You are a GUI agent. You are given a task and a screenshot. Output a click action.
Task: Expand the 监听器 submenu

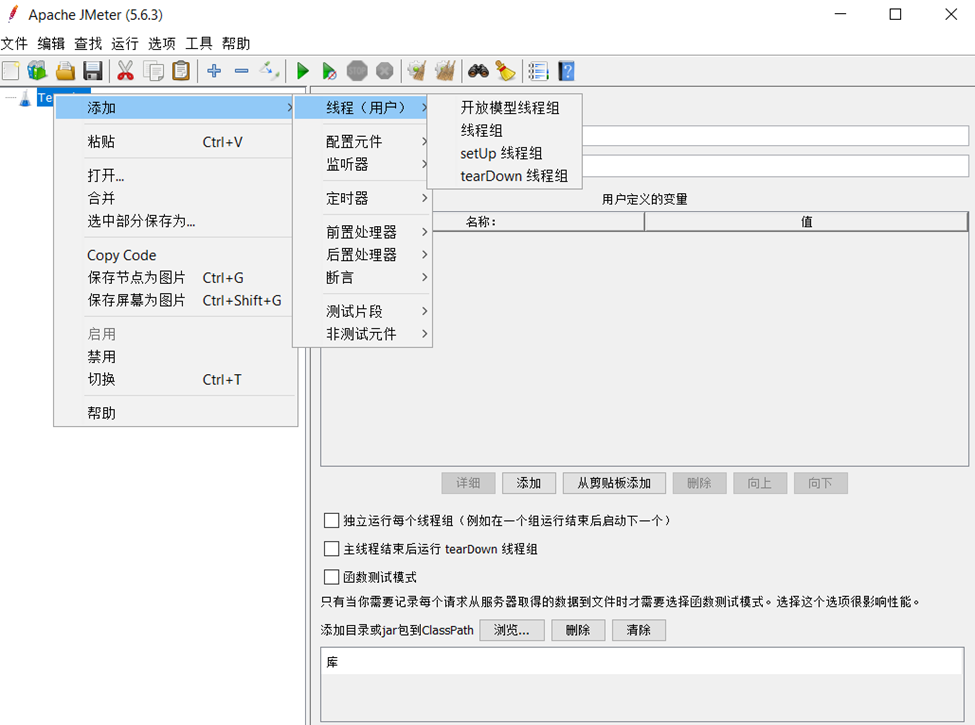[x=362, y=164]
